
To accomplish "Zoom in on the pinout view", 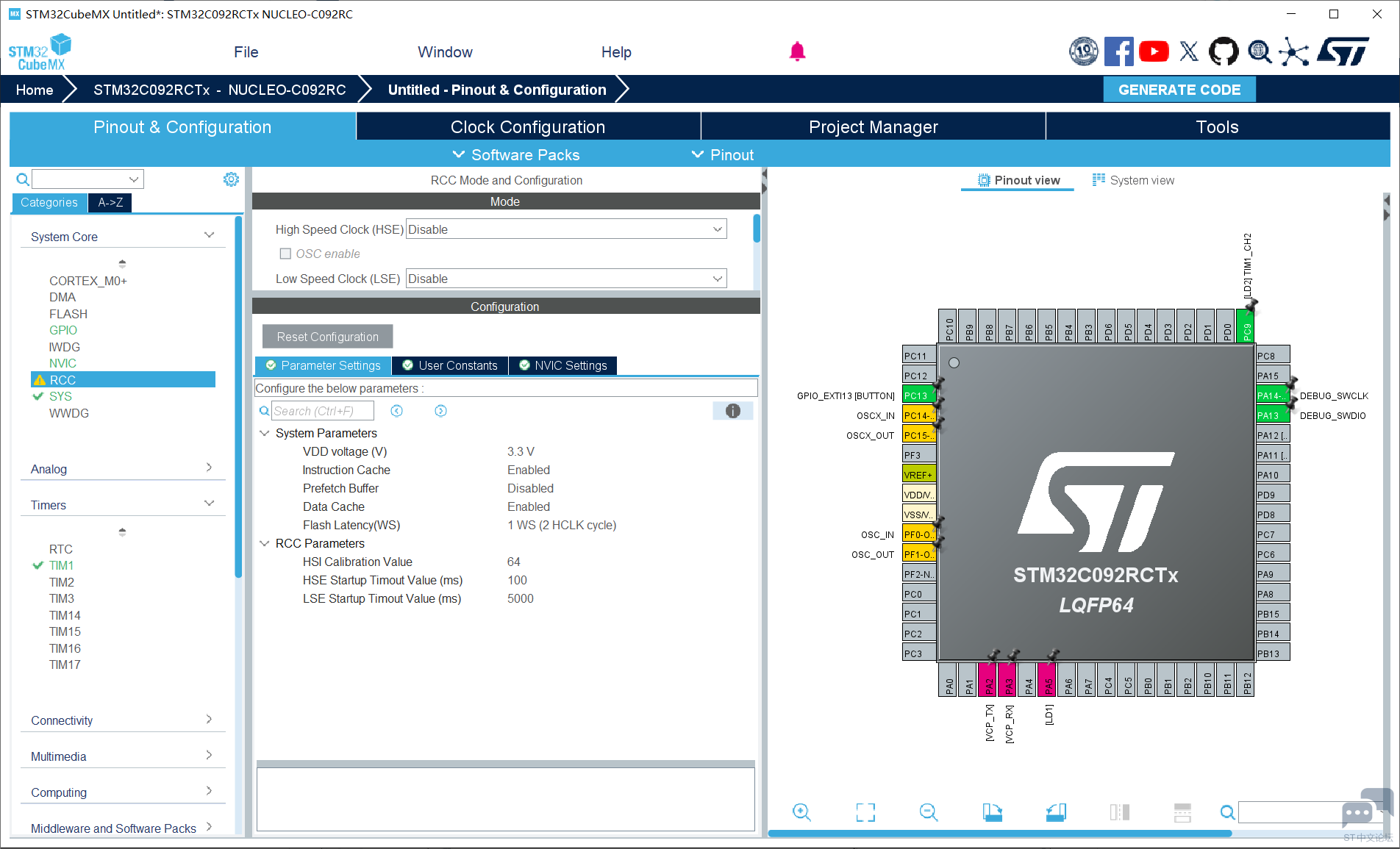I will click(x=801, y=812).
